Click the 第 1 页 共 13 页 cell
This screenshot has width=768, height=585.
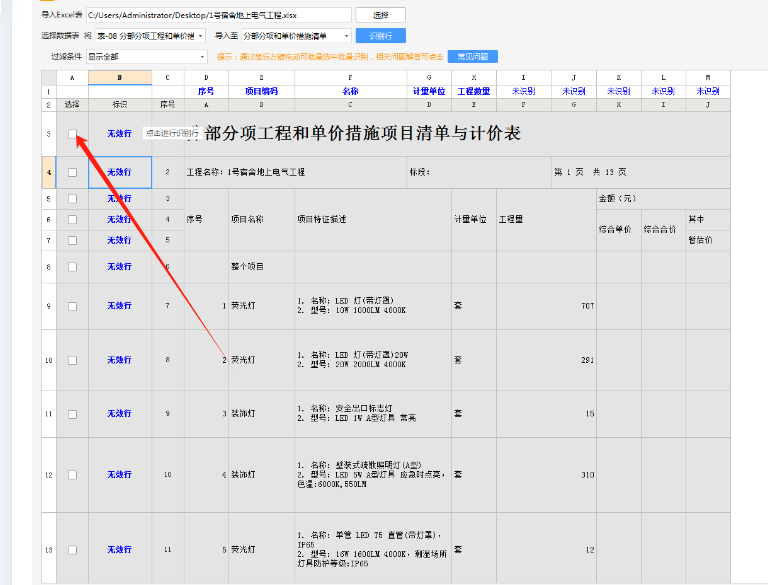point(641,172)
